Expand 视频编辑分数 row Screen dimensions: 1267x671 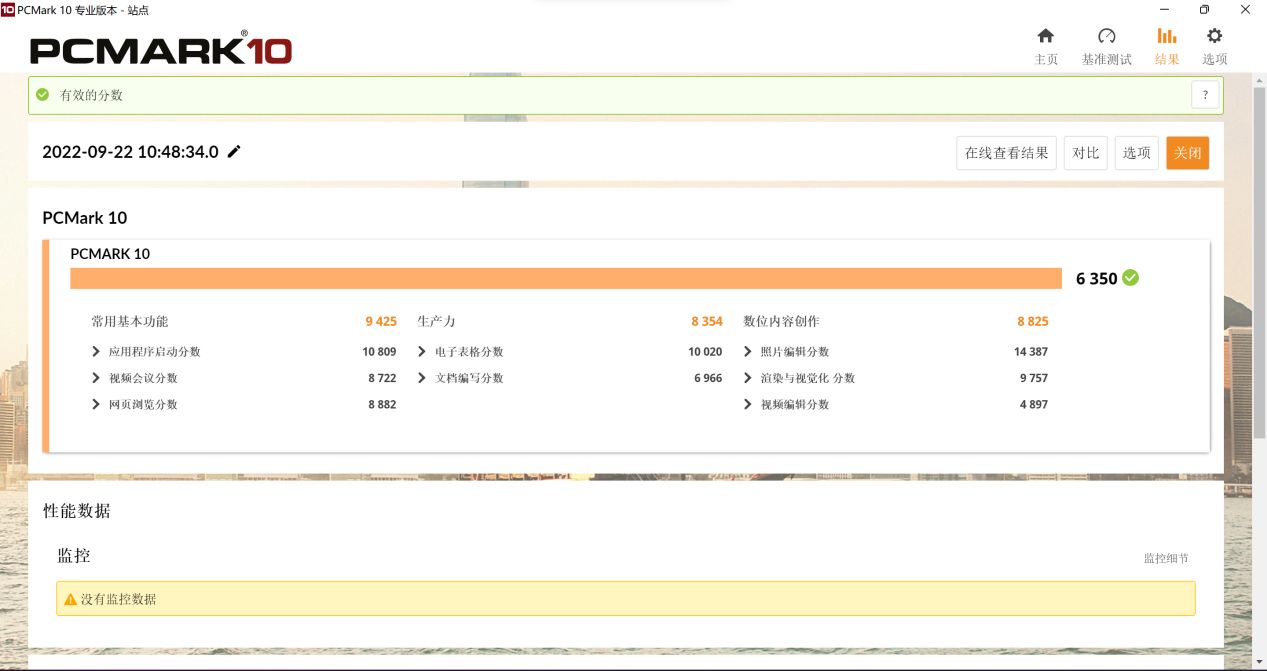click(748, 404)
